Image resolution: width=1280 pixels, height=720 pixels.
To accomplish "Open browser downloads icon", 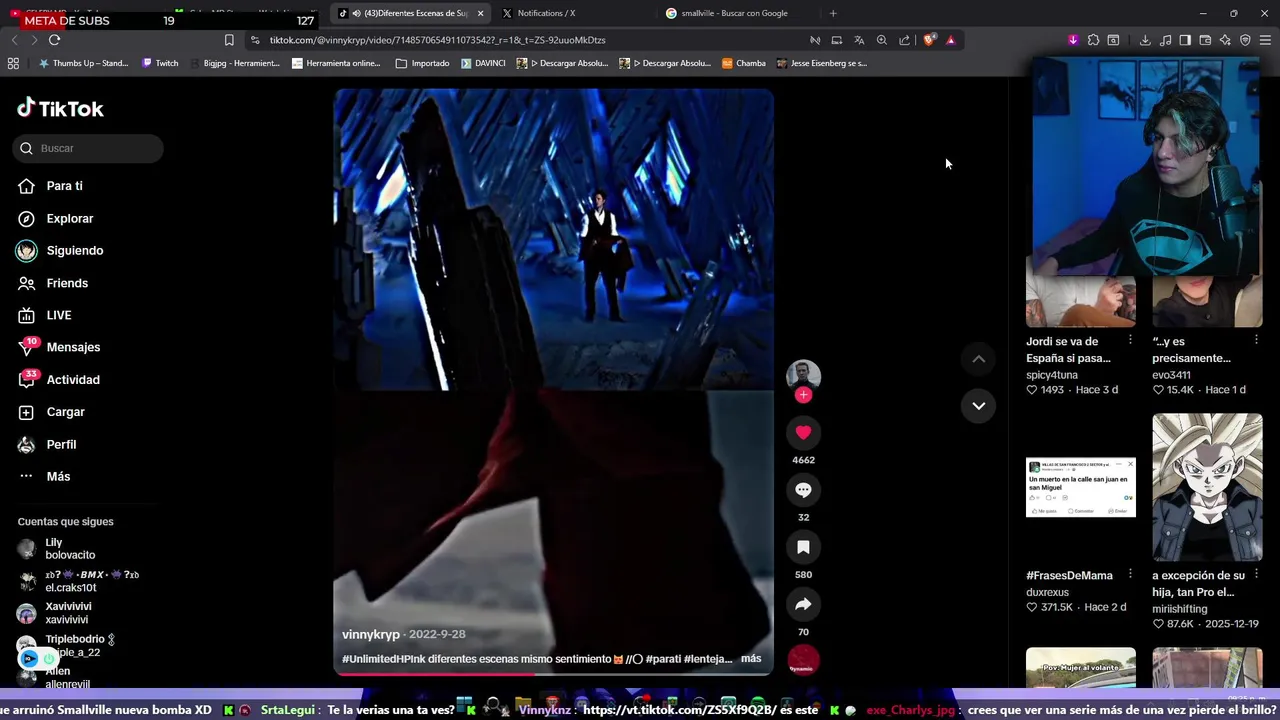I will point(1145,40).
